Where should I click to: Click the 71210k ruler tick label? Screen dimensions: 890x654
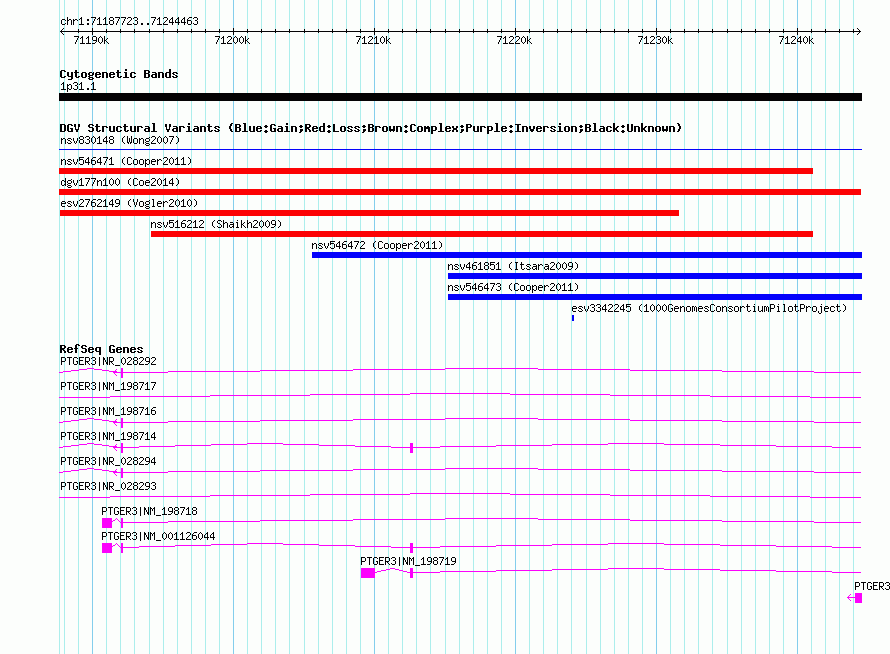click(373, 40)
